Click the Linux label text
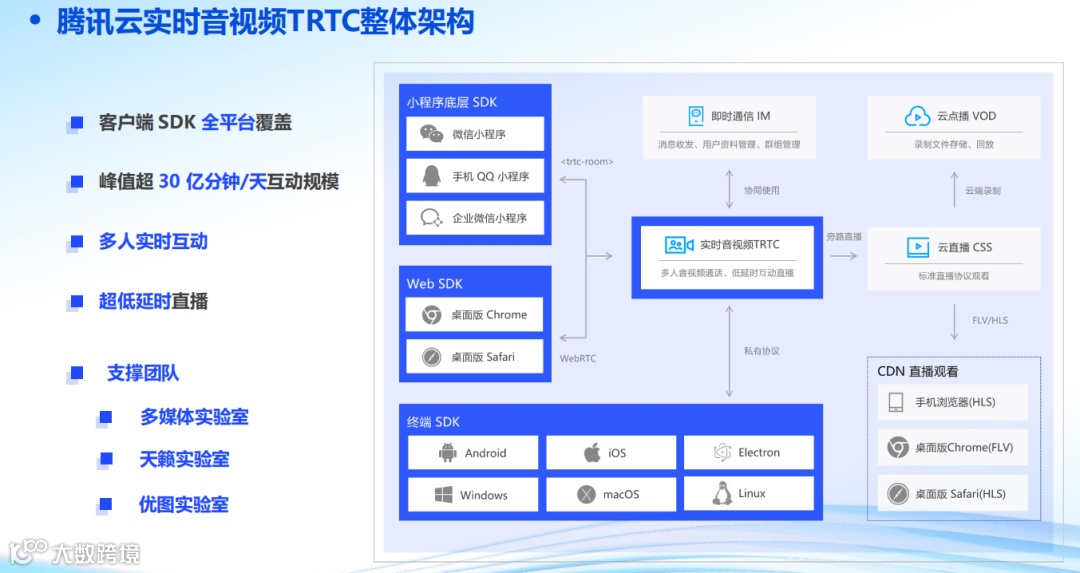Screen dimensions: 1080x573 point(751,493)
